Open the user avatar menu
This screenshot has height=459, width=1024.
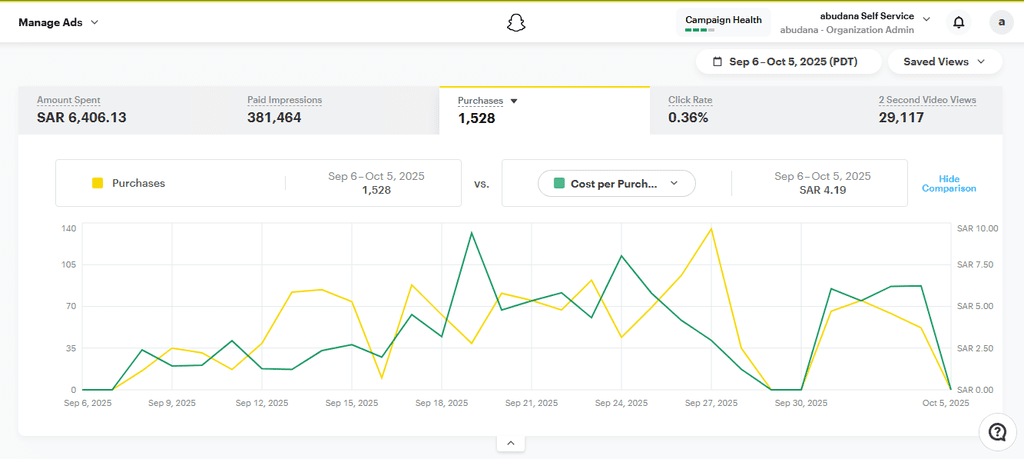coord(1001,22)
